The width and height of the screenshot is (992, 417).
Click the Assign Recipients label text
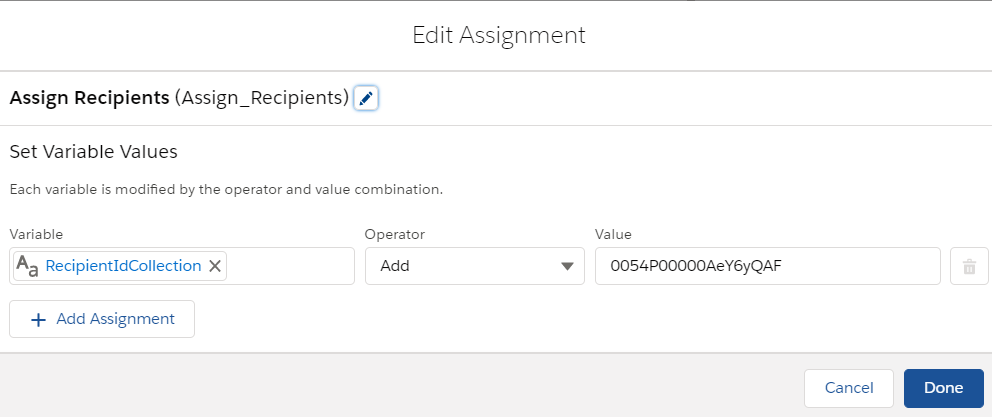pos(89,98)
